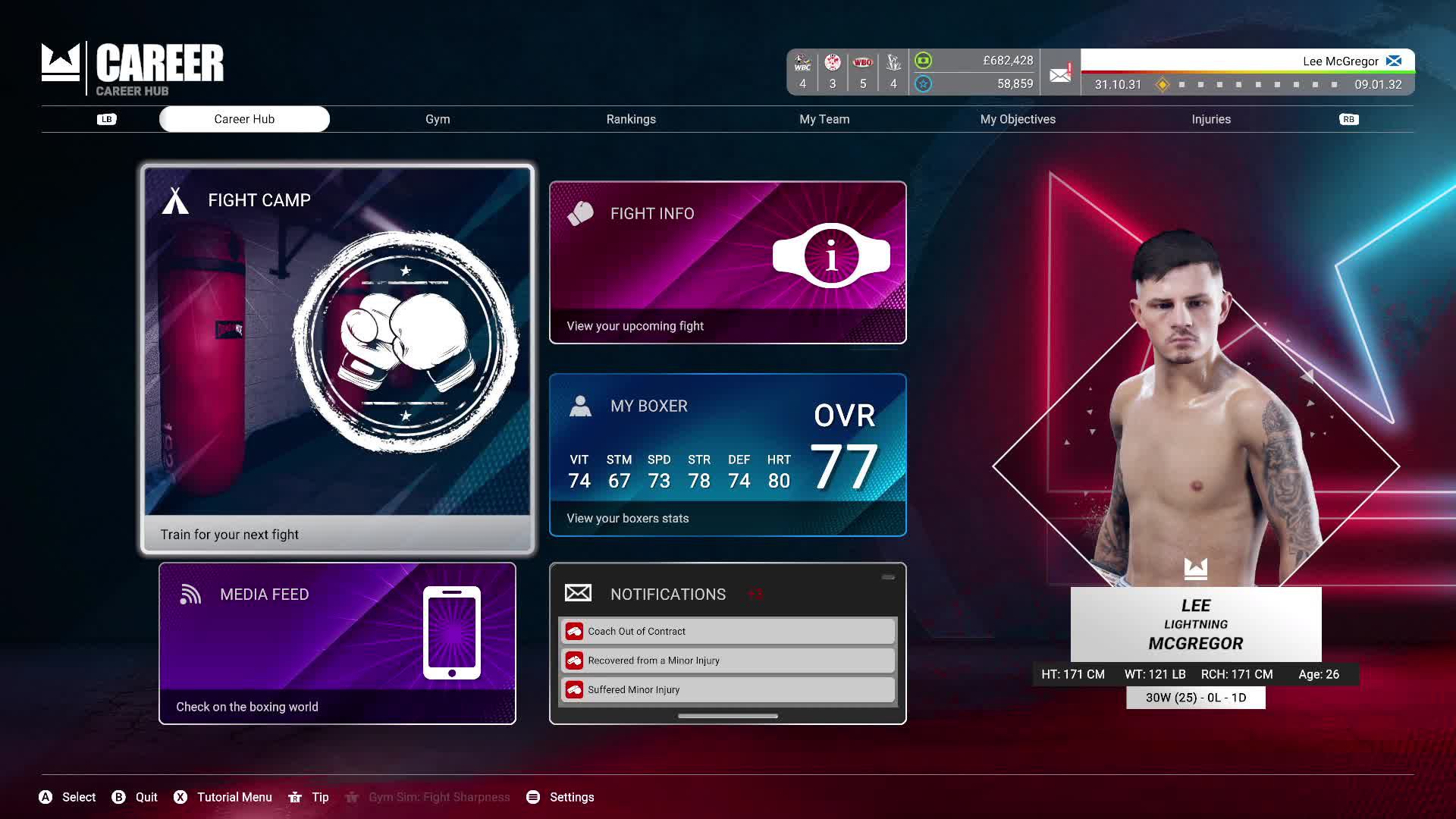Click the Fight Camp tent icon

pyautogui.click(x=175, y=201)
